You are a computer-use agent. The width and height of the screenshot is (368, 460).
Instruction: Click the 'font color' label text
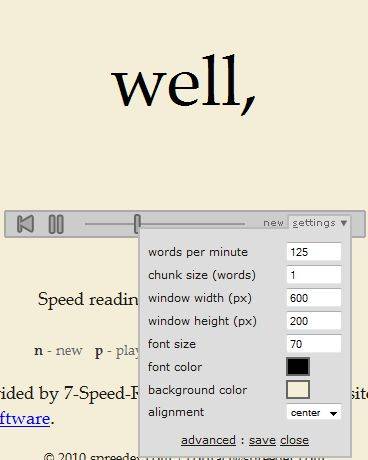click(175, 367)
